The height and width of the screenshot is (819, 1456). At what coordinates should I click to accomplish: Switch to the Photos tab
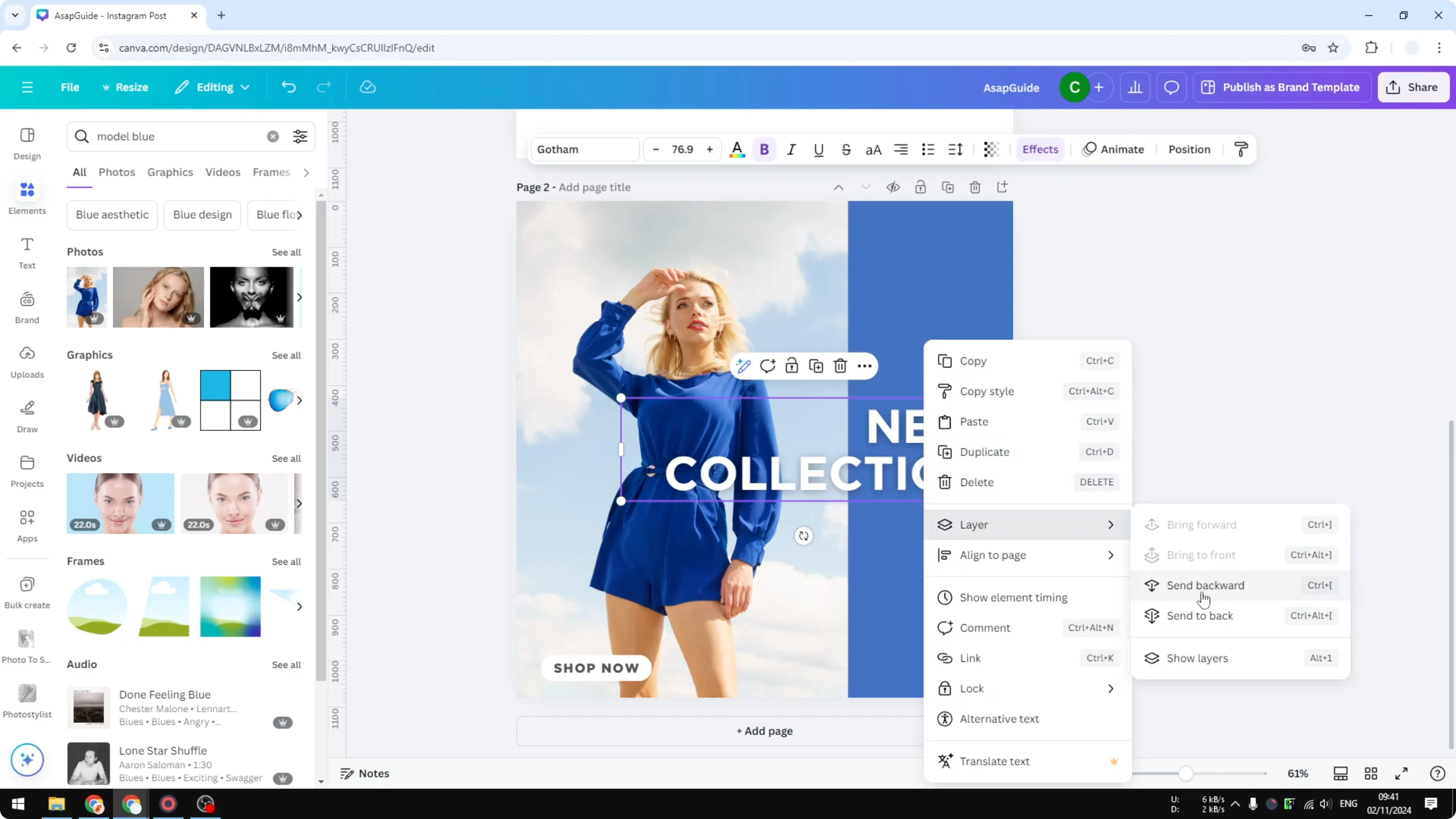tap(117, 173)
